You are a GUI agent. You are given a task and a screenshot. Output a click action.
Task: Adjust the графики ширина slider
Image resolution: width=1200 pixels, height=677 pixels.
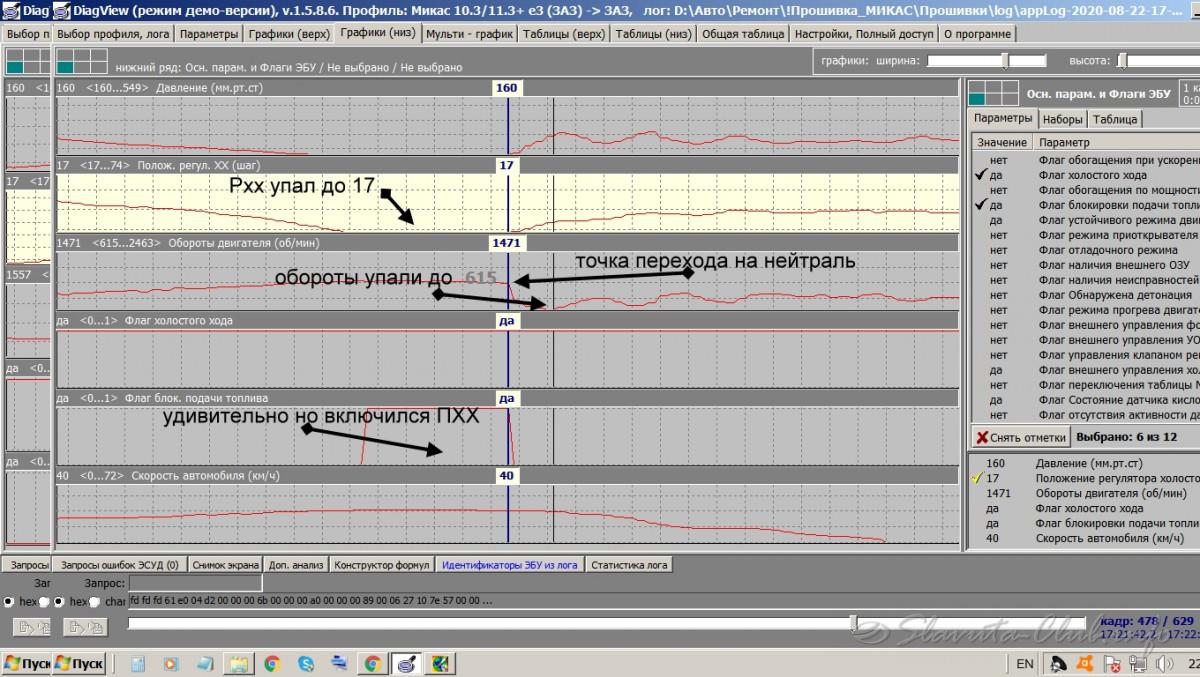pos(1006,61)
